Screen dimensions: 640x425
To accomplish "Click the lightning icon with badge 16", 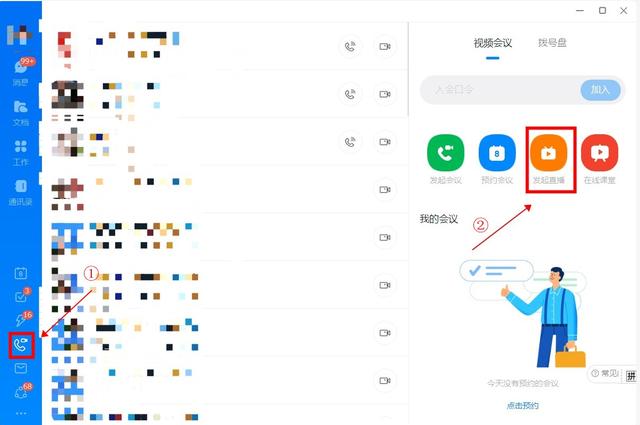I will [x=22, y=319].
